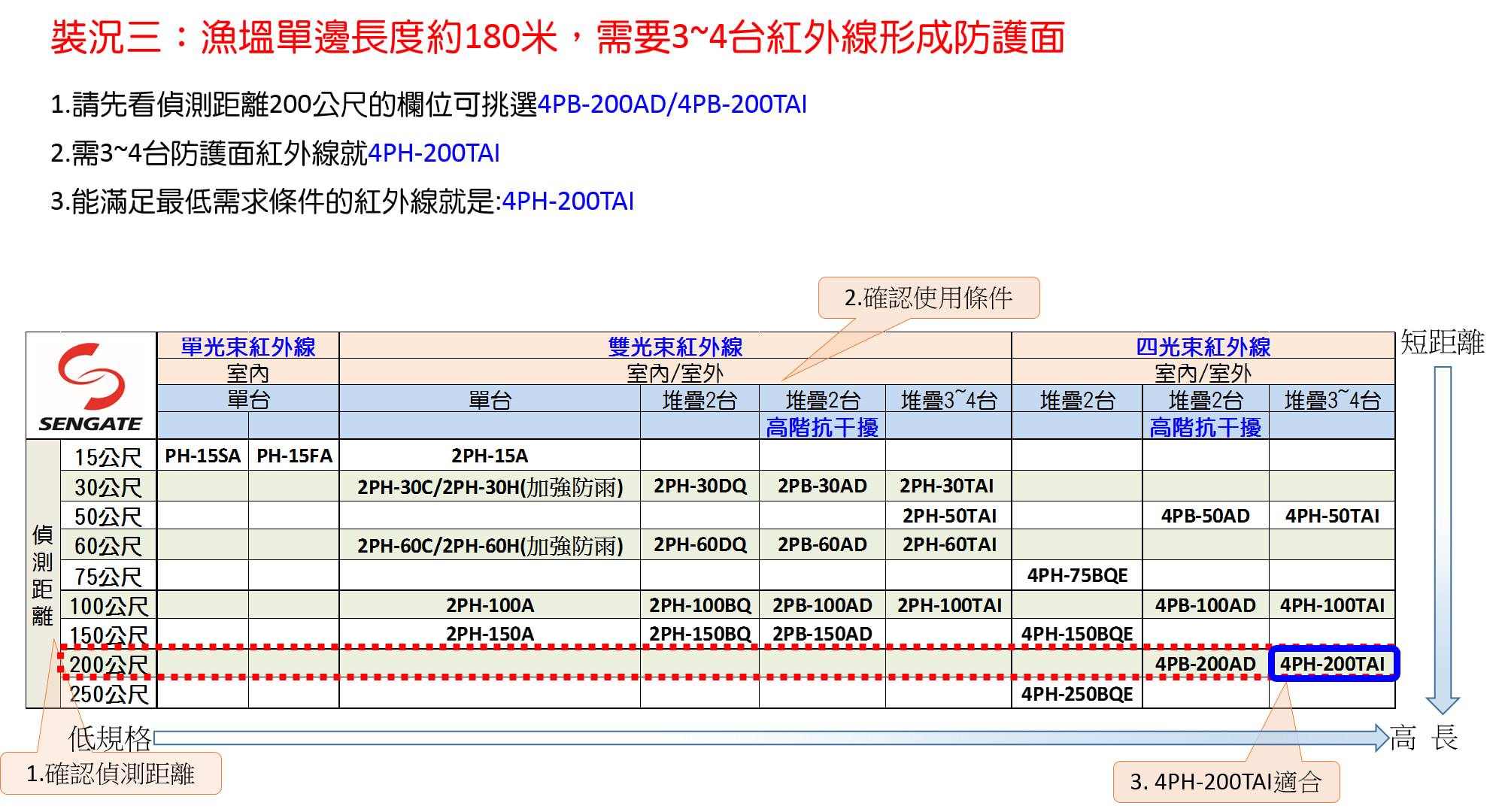Click the callout saying 4PH-200TAI is suitable (適合)

(x=1225, y=782)
